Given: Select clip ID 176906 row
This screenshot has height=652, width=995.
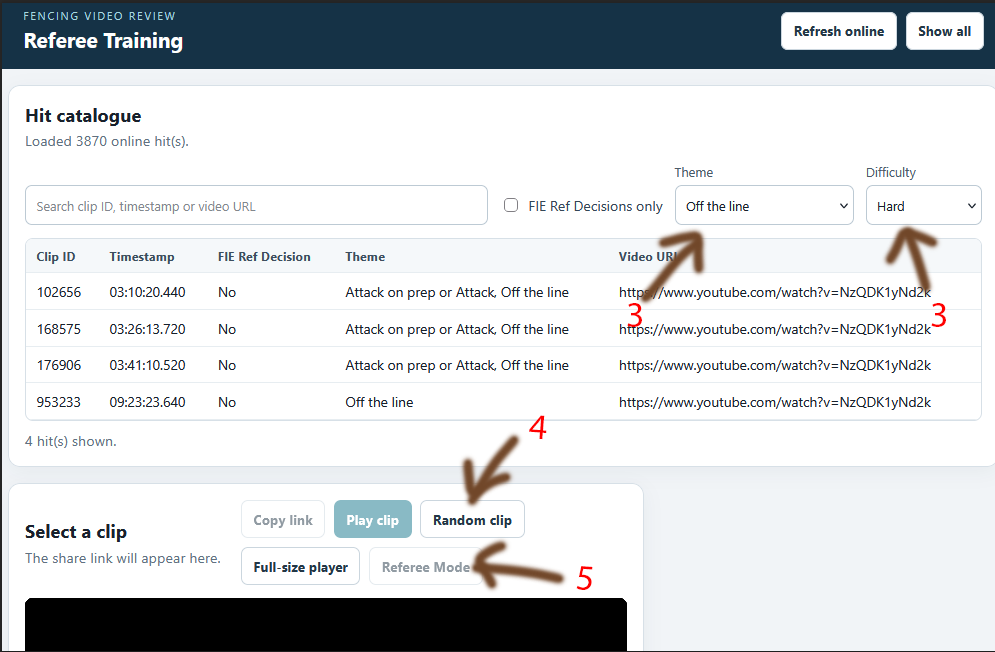Looking at the screenshot, I should [503, 365].
